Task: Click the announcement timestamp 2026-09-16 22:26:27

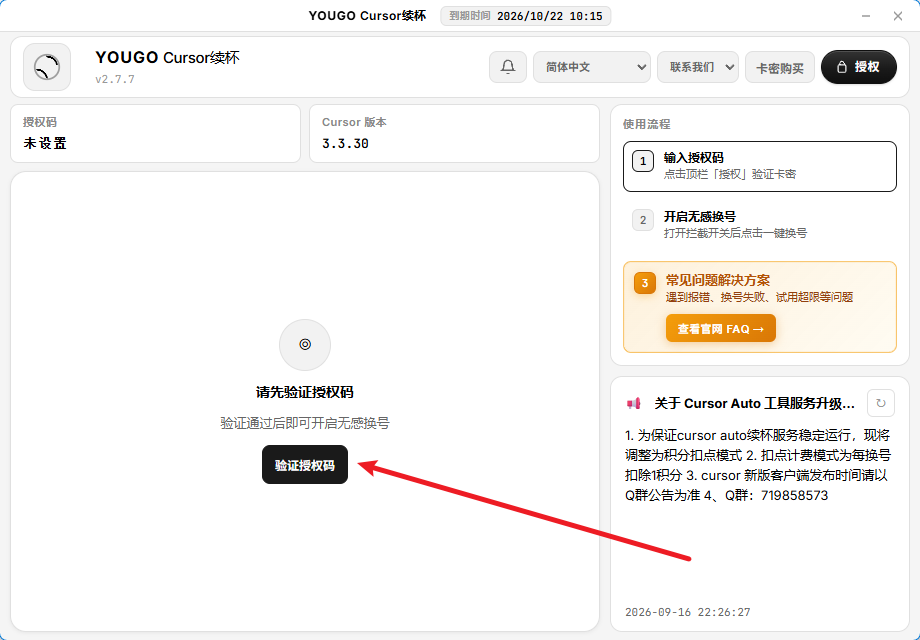Action: pos(688,612)
